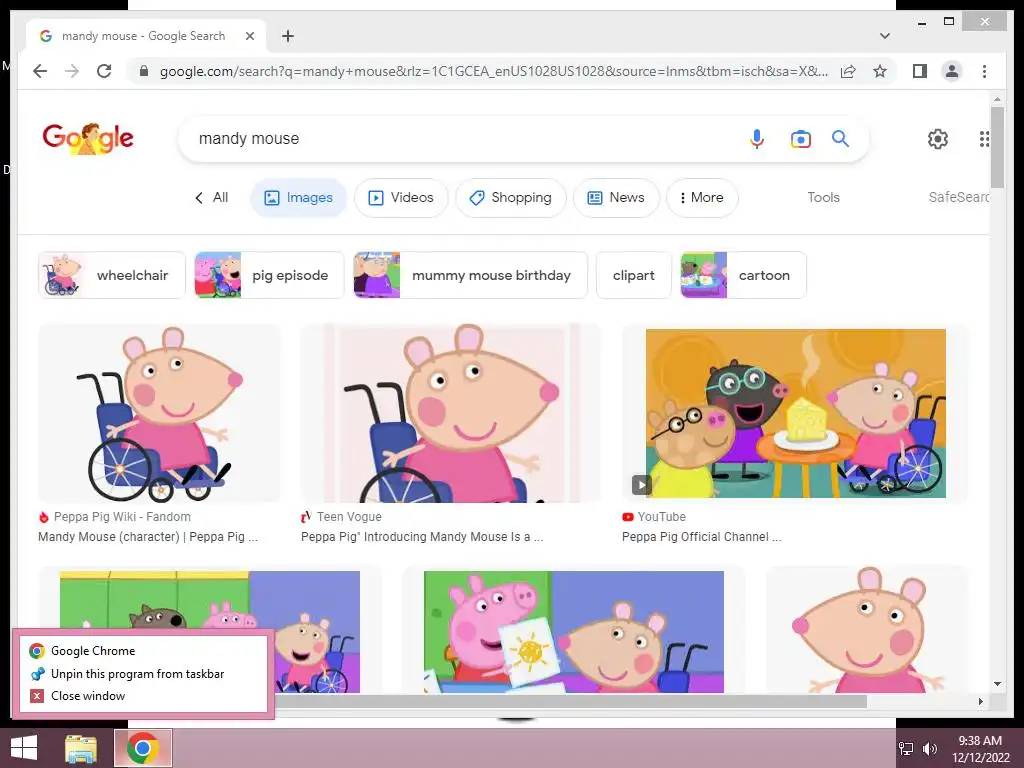Open Google quick settings gear icon
Screen dimensions: 1024x768
pyautogui.click(x=938, y=138)
